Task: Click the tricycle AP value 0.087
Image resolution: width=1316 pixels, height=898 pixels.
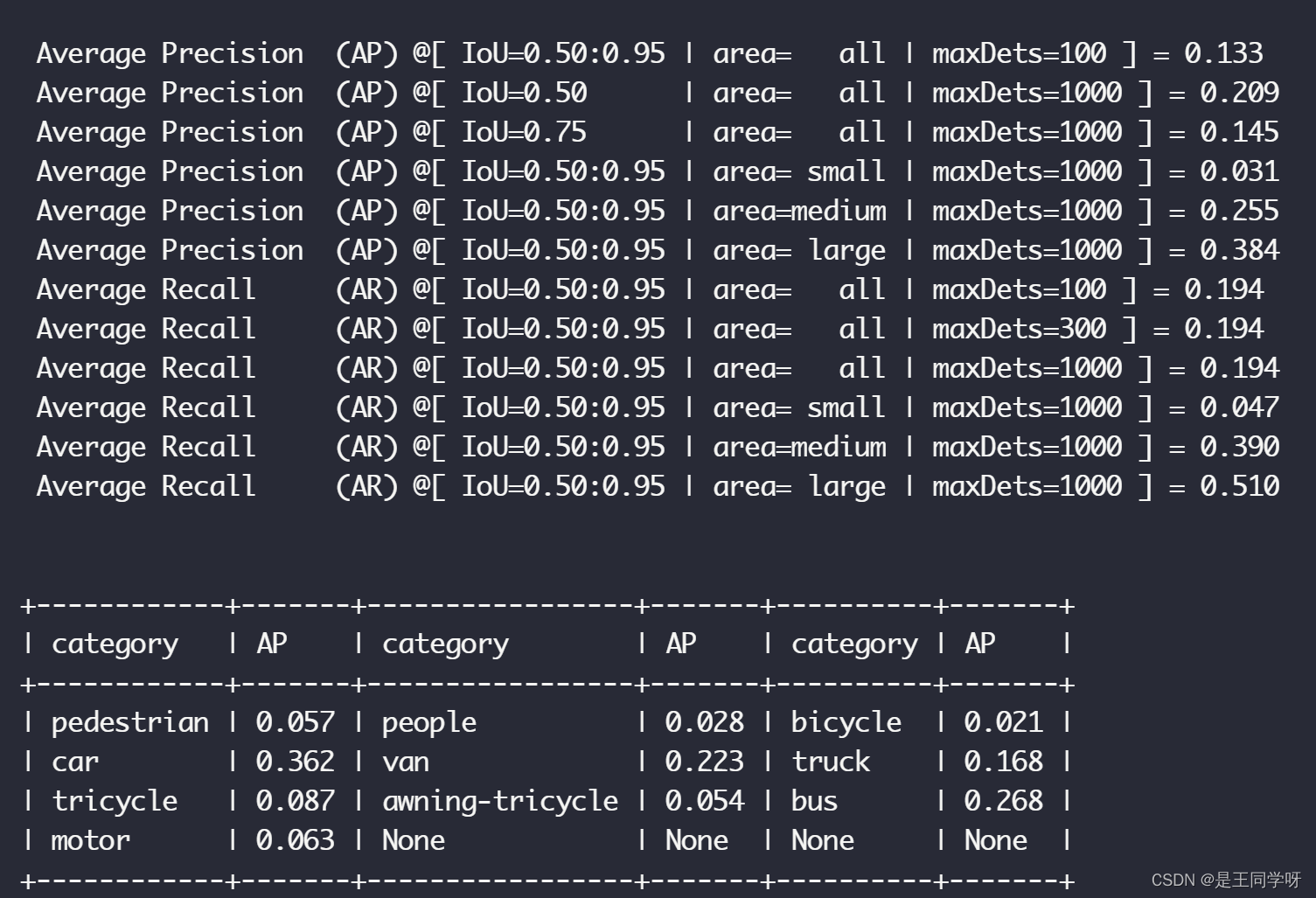Action: [295, 801]
